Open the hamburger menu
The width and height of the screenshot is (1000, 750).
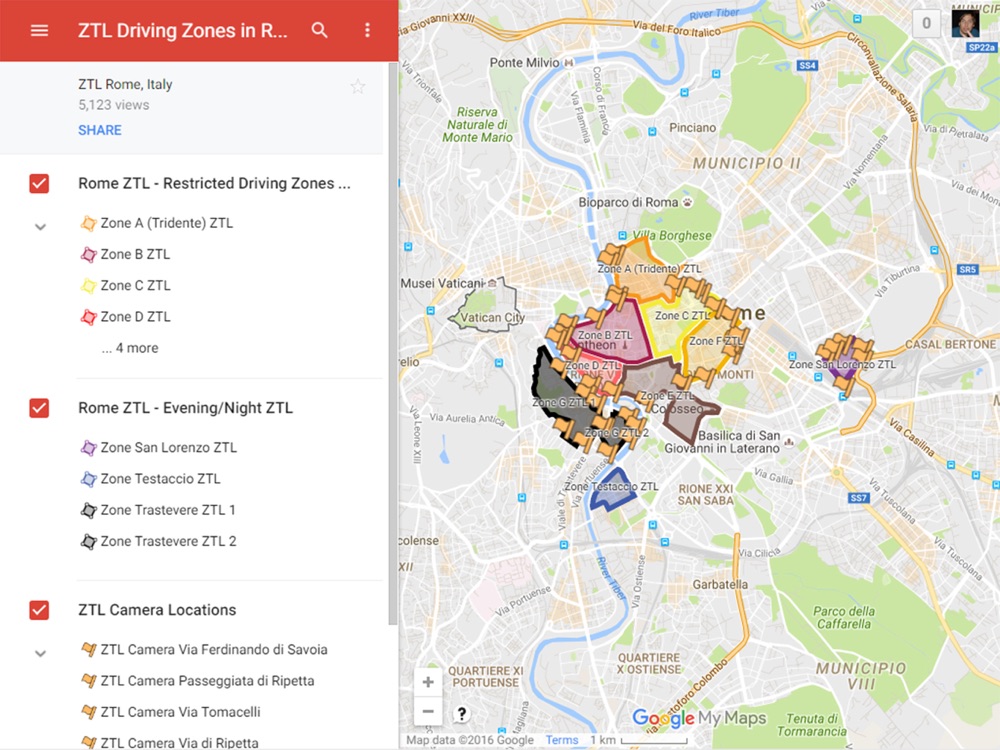[x=40, y=30]
